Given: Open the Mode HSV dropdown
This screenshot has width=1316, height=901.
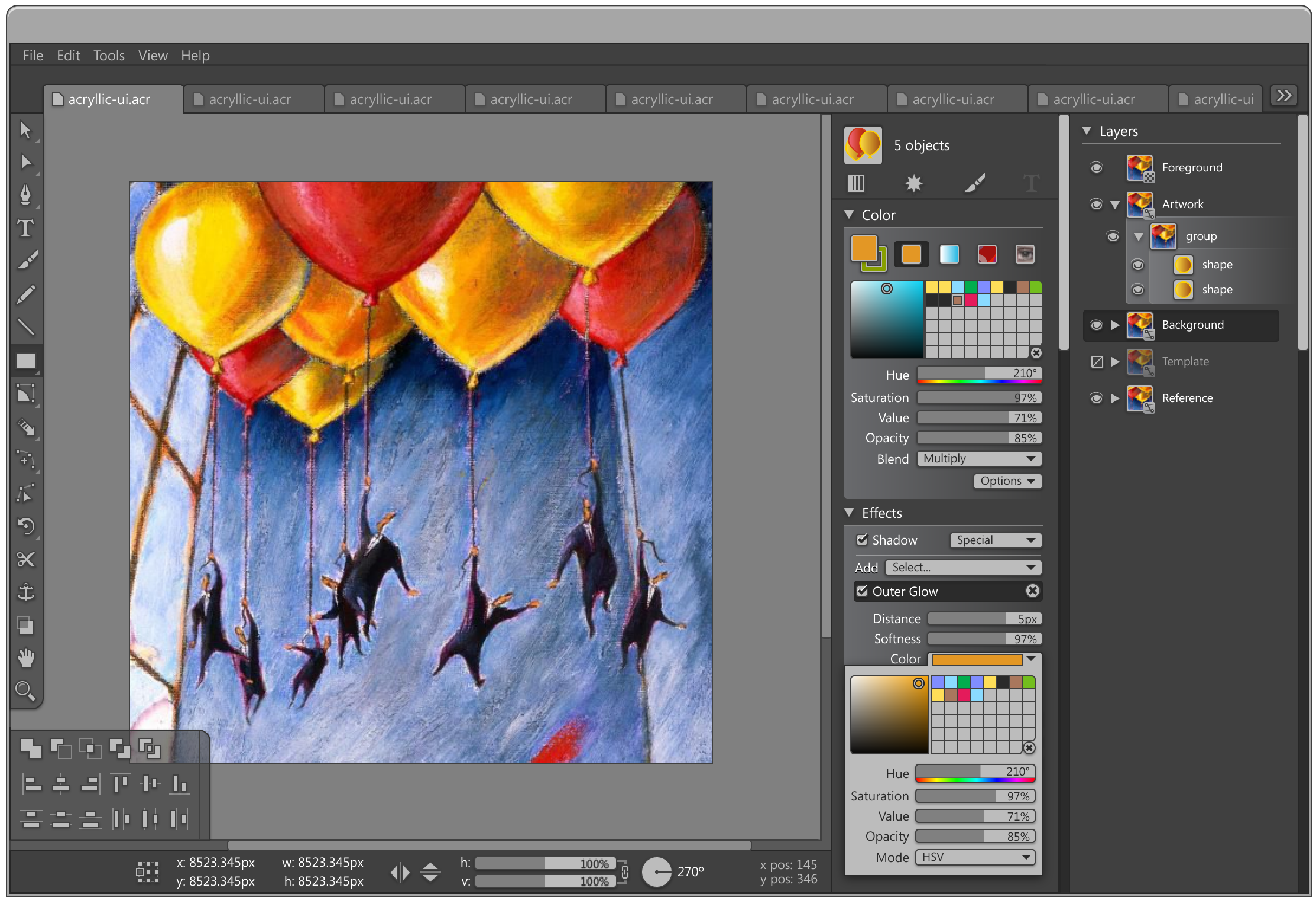Looking at the screenshot, I should tap(974, 857).
